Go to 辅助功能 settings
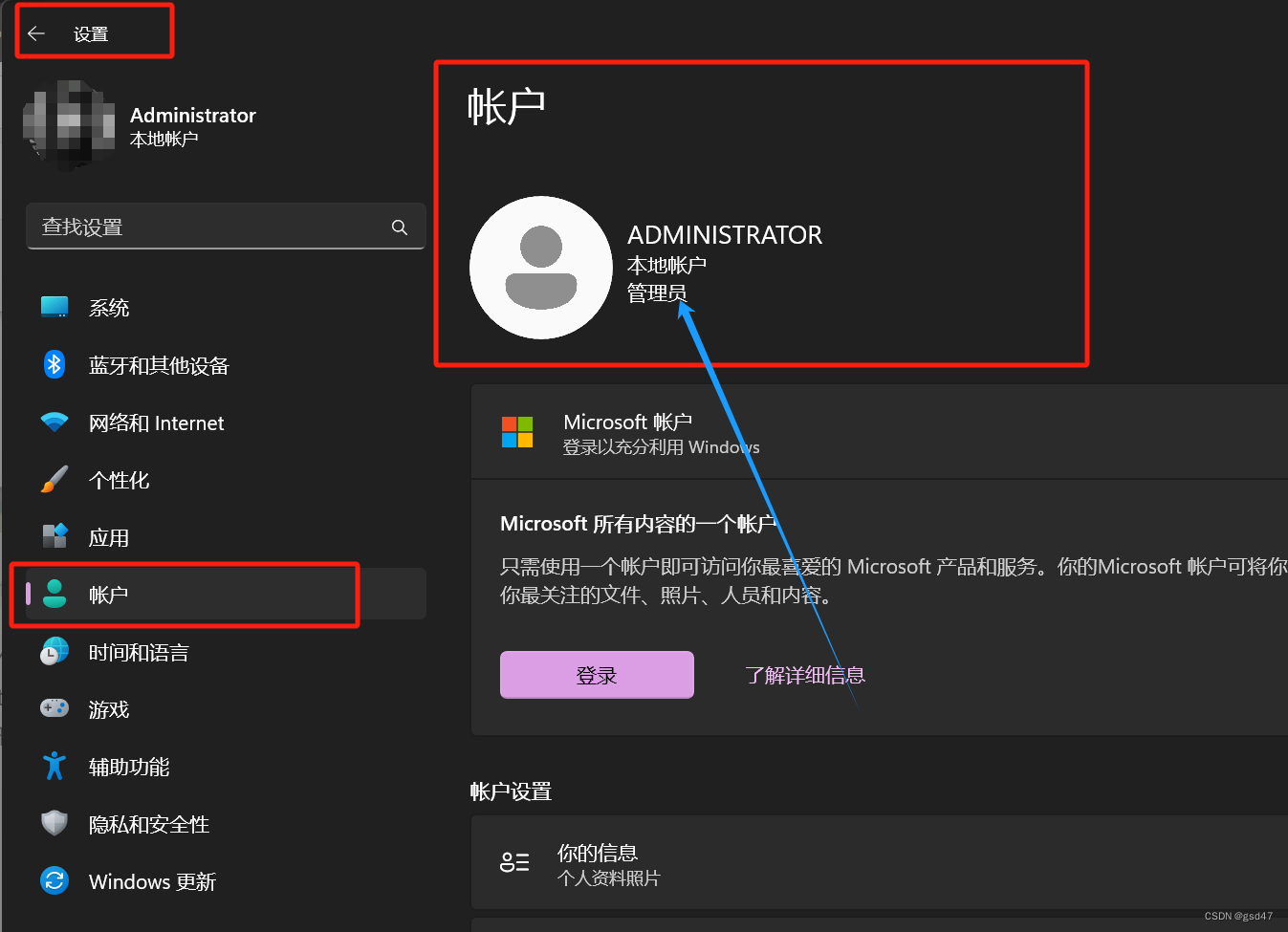The width and height of the screenshot is (1288, 932). tap(226, 766)
